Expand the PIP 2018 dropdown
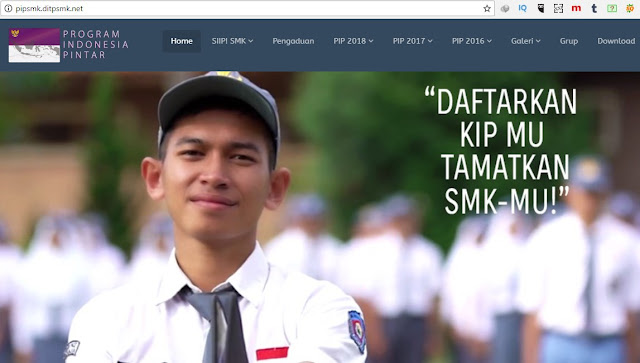This screenshot has height=363, width=640. pyautogui.click(x=353, y=41)
